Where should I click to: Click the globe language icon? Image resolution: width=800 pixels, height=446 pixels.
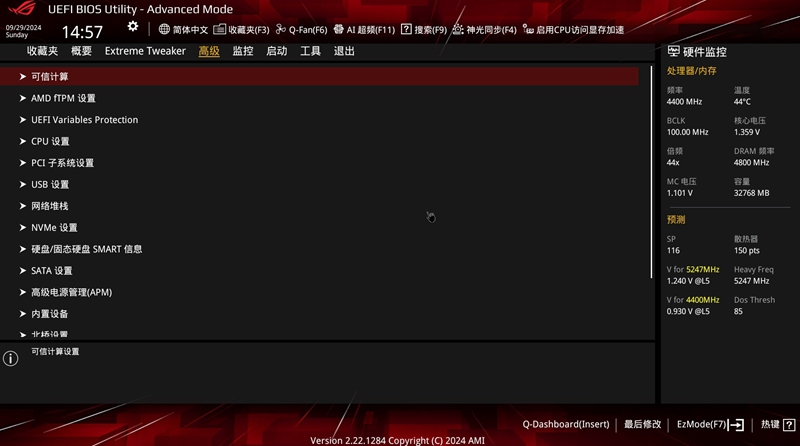[x=164, y=29]
